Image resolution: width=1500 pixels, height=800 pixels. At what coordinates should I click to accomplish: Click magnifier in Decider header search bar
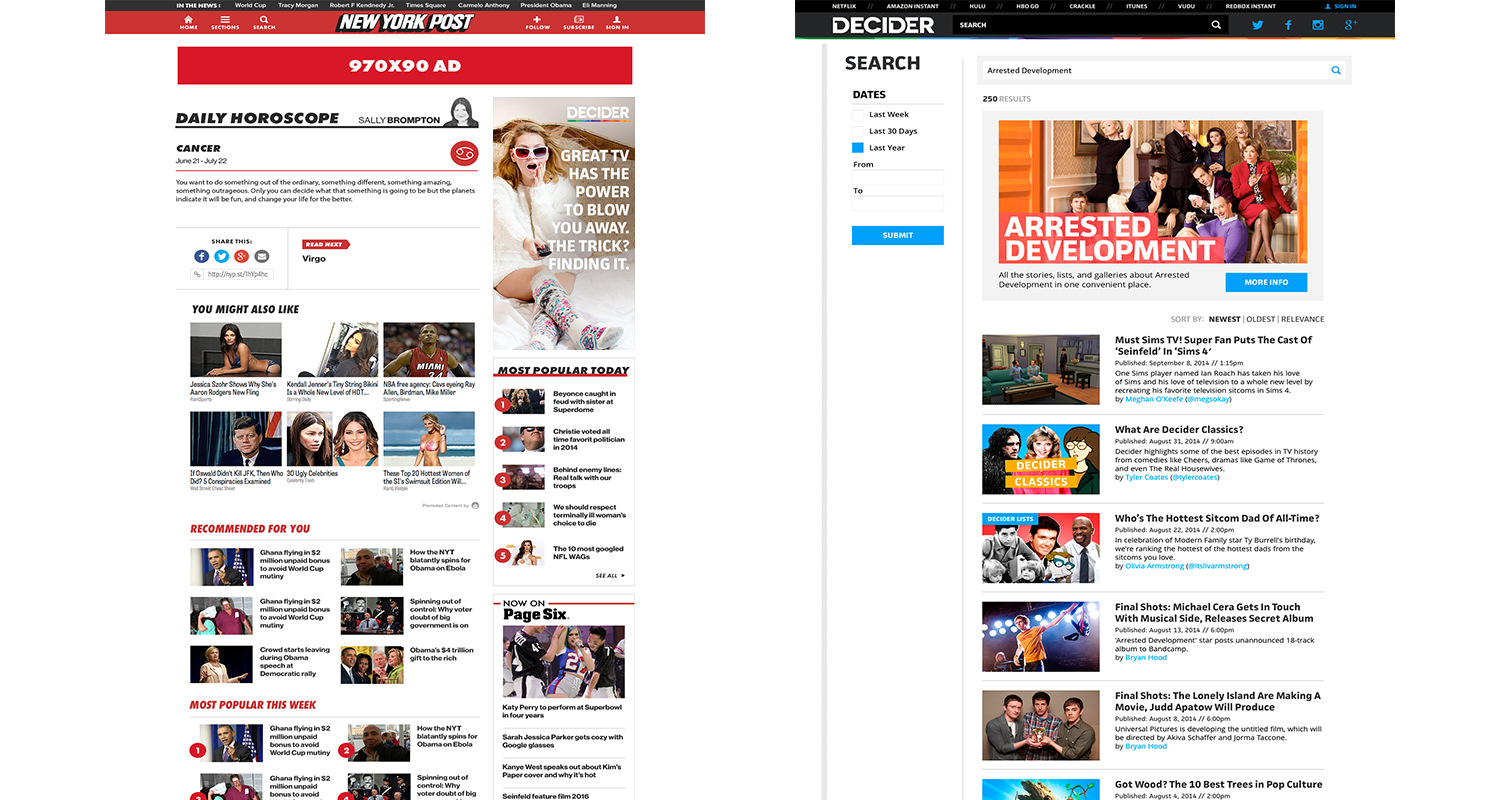point(1216,25)
